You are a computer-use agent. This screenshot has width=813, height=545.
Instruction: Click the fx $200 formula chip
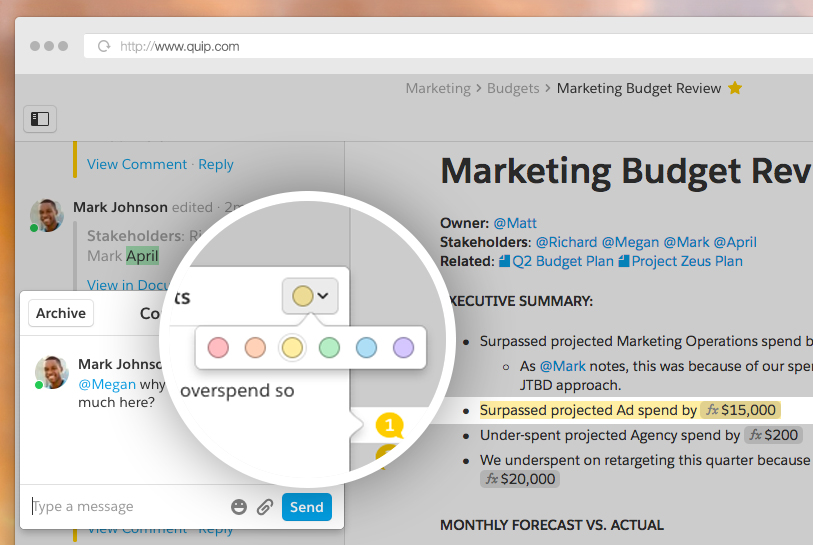(x=773, y=435)
